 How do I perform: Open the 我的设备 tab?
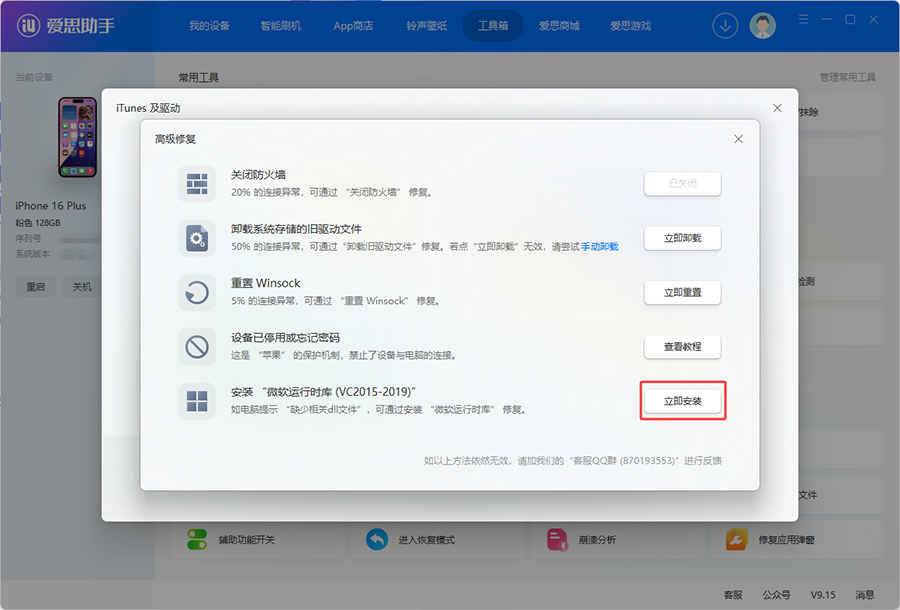coord(210,26)
